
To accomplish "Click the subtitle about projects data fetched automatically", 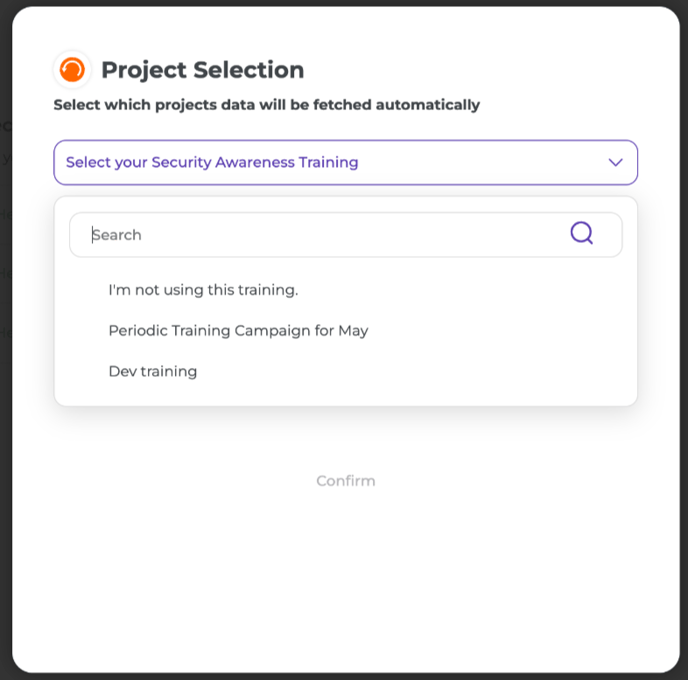I will 267,105.
